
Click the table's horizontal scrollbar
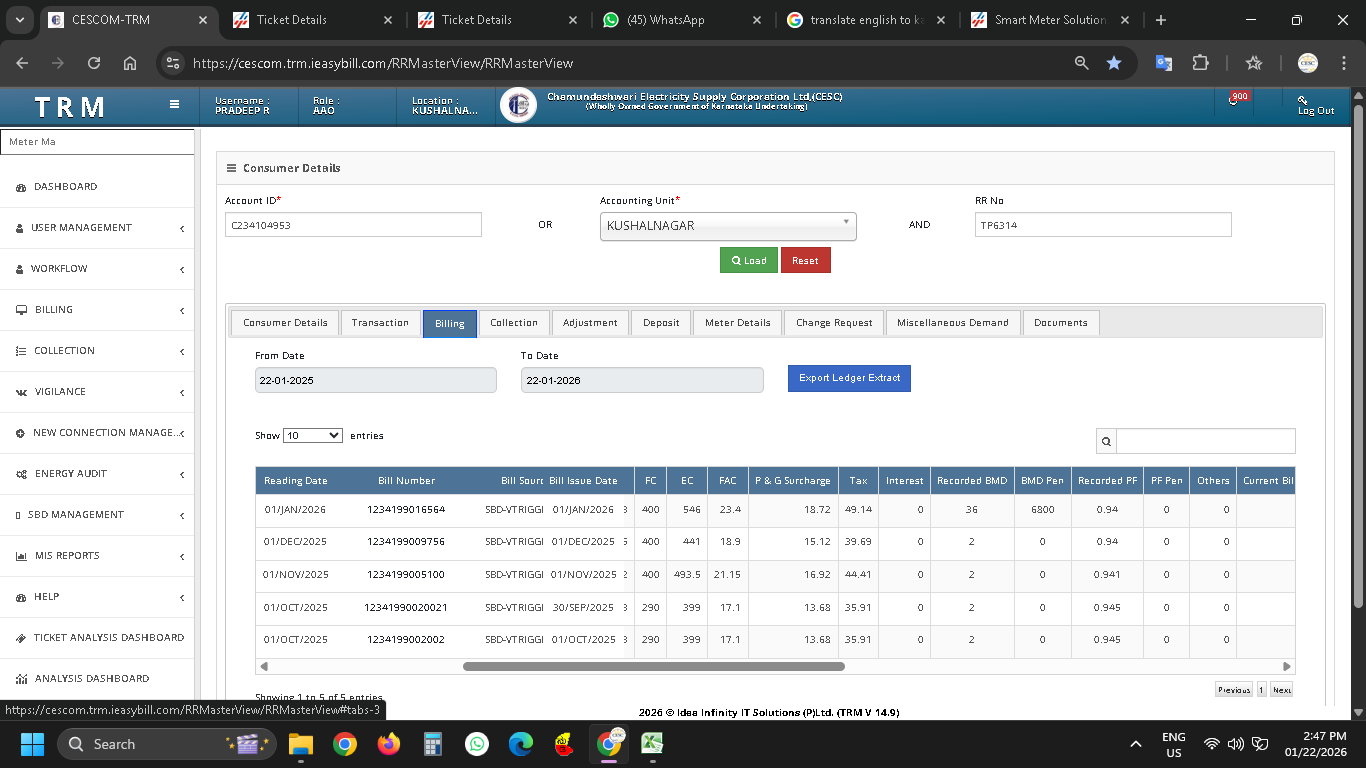click(653, 666)
